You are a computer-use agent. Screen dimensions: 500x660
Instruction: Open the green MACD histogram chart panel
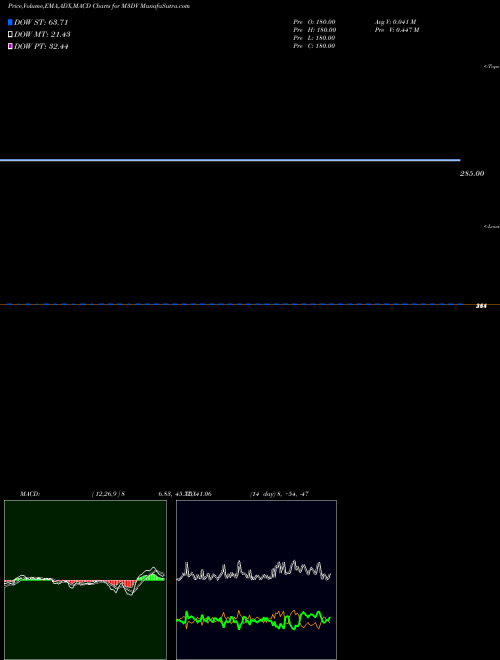click(85, 580)
